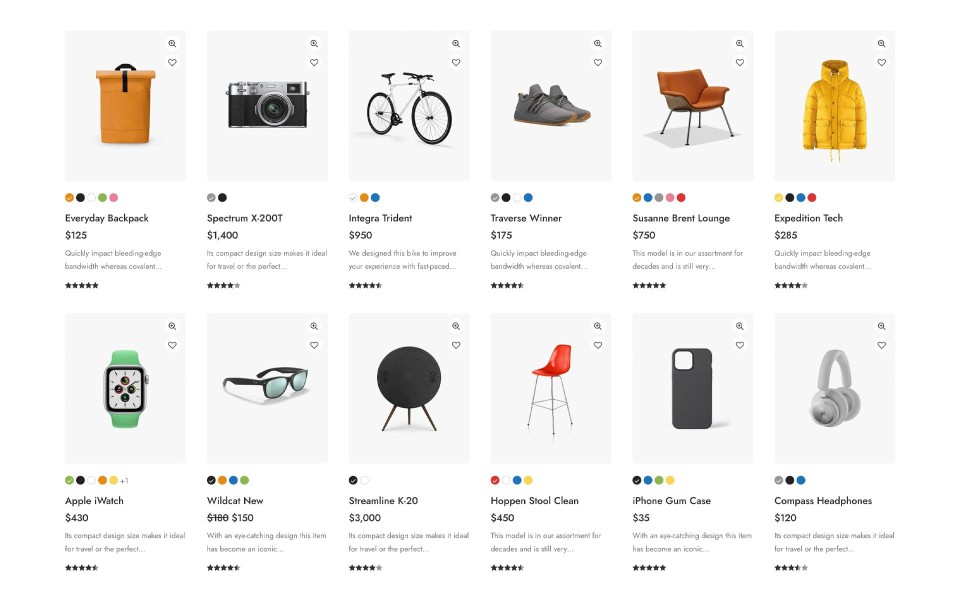Choose blue color for Integra Trident
The image size is (960, 600).
[375, 198]
